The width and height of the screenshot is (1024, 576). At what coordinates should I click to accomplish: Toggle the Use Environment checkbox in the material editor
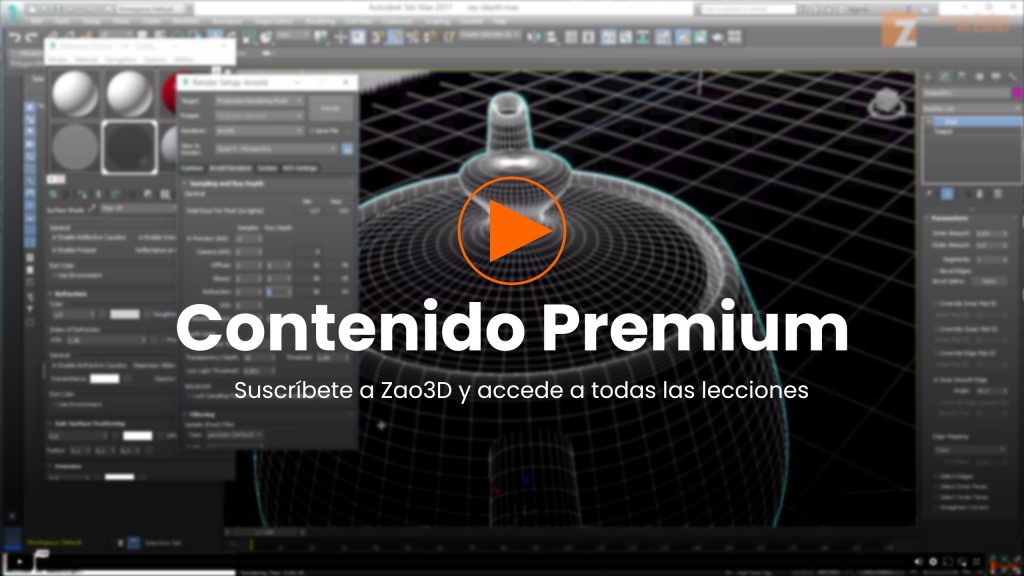click(54, 275)
